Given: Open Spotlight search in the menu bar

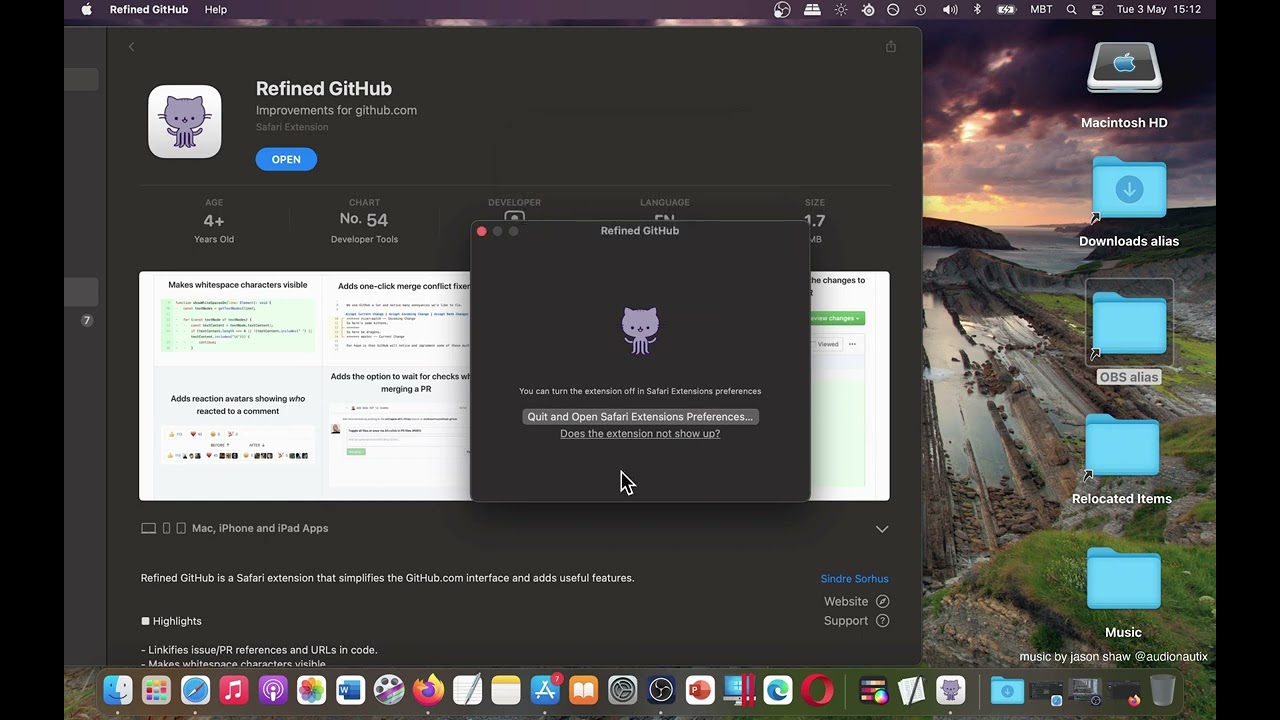Looking at the screenshot, I should [1071, 9].
